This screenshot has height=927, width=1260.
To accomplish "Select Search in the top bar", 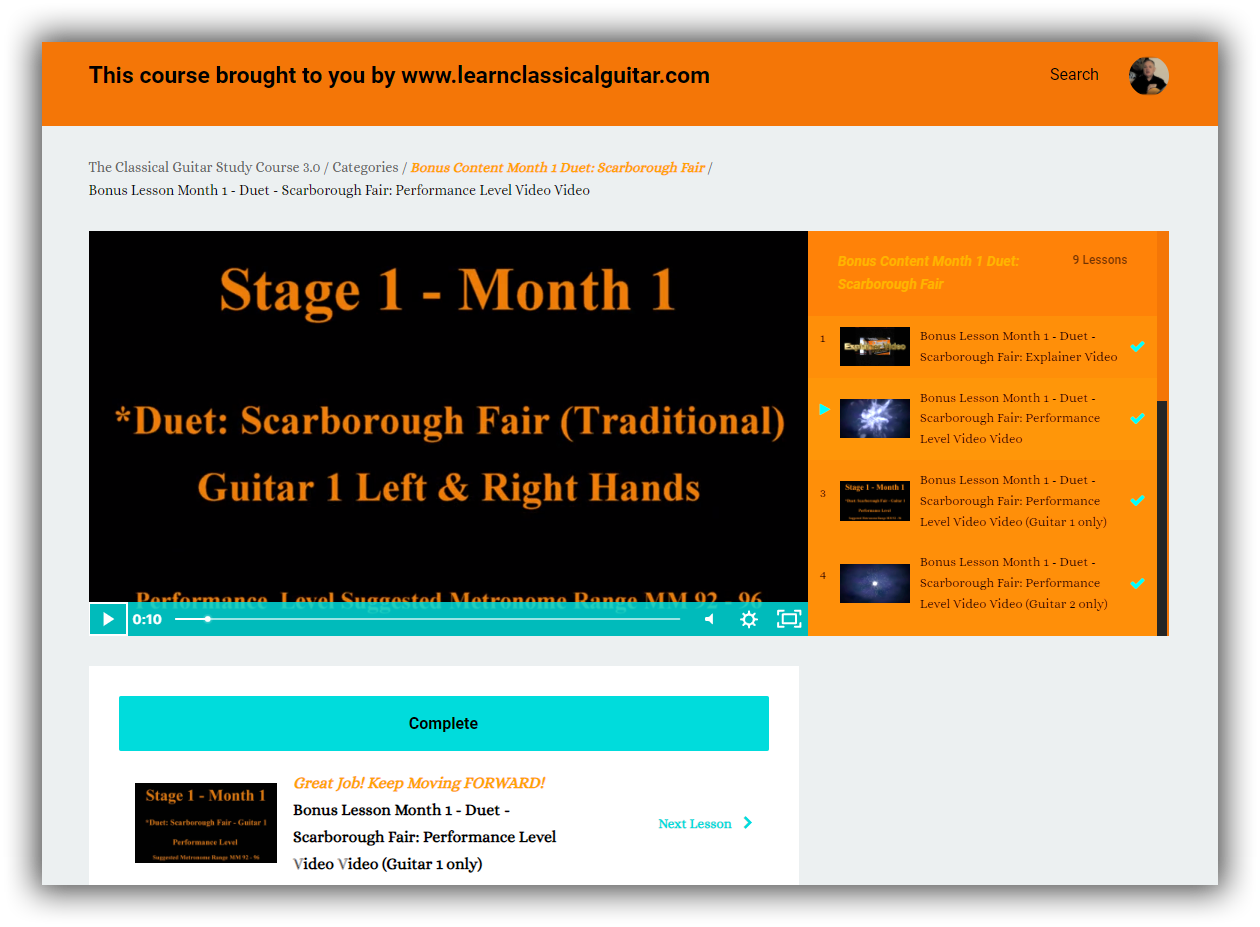I will pyautogui.click(x=1074, y=74).
